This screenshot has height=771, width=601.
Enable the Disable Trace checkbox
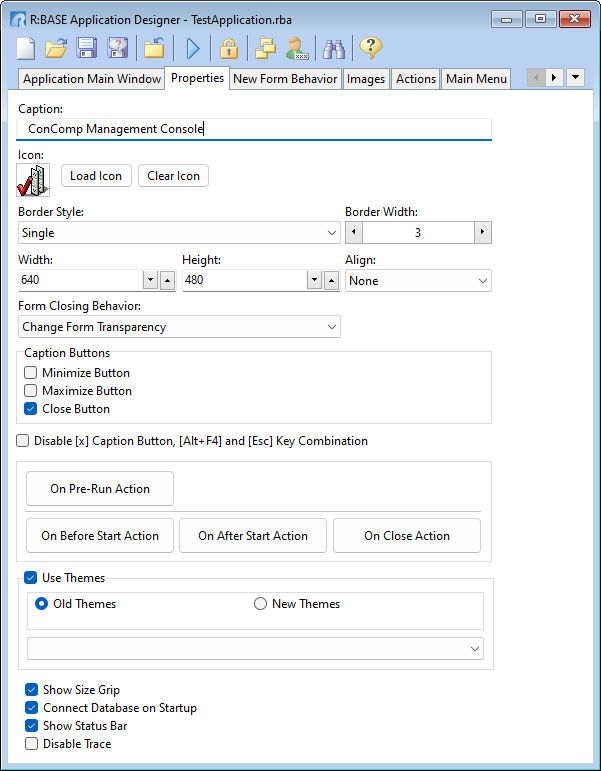[31, 743]
